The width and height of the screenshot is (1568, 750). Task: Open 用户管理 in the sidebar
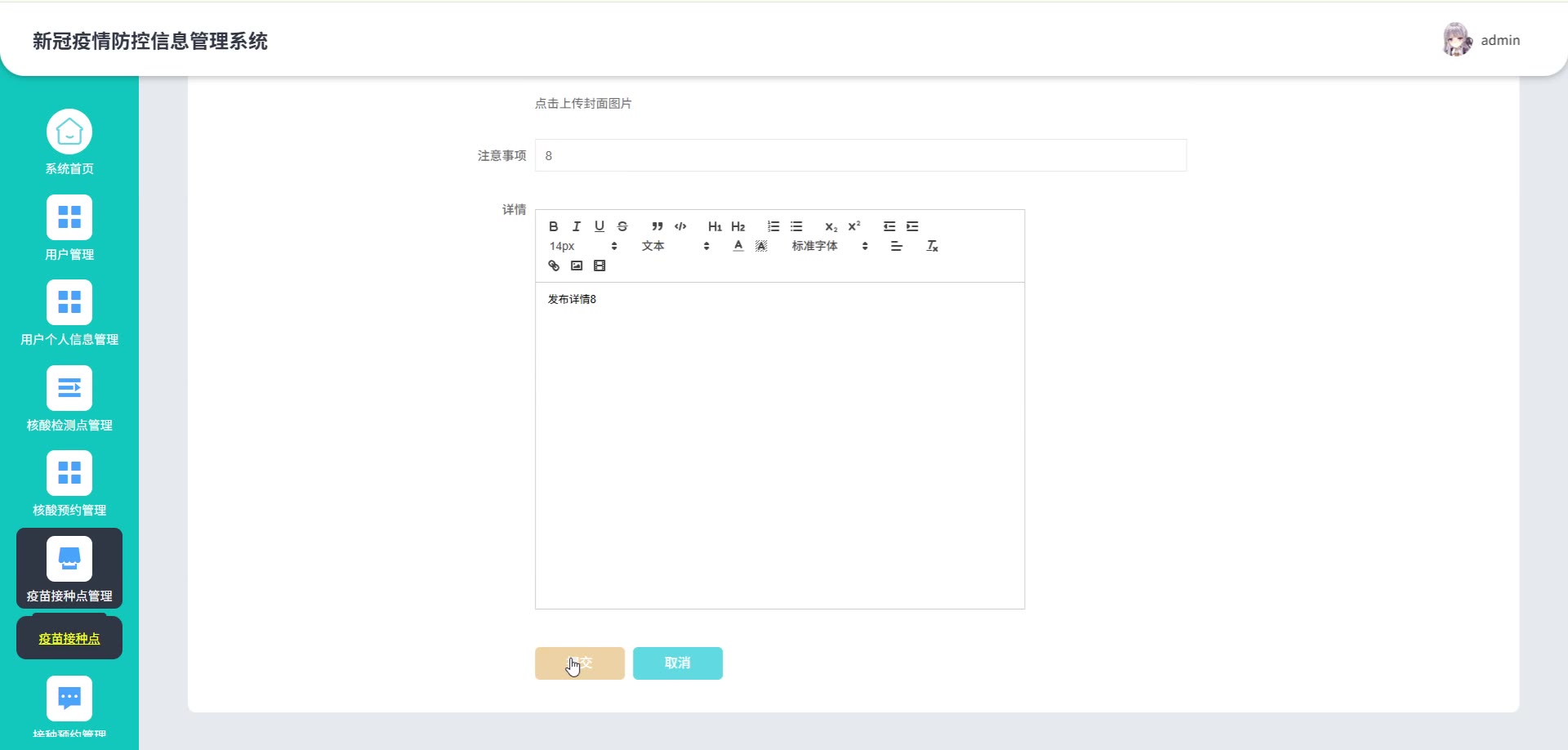69,228
